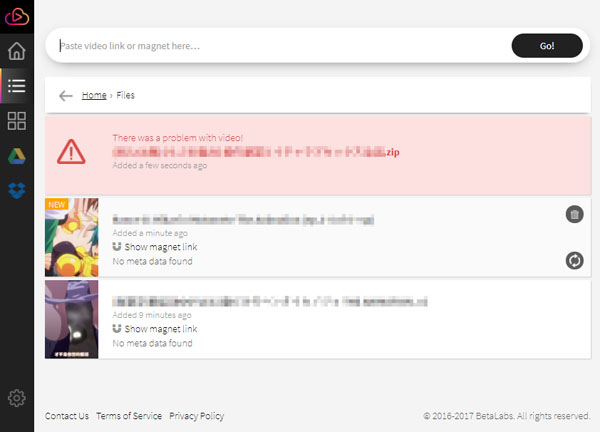Delete the first file with the trash icon
600x432 pixels.
tap(574, 214)
